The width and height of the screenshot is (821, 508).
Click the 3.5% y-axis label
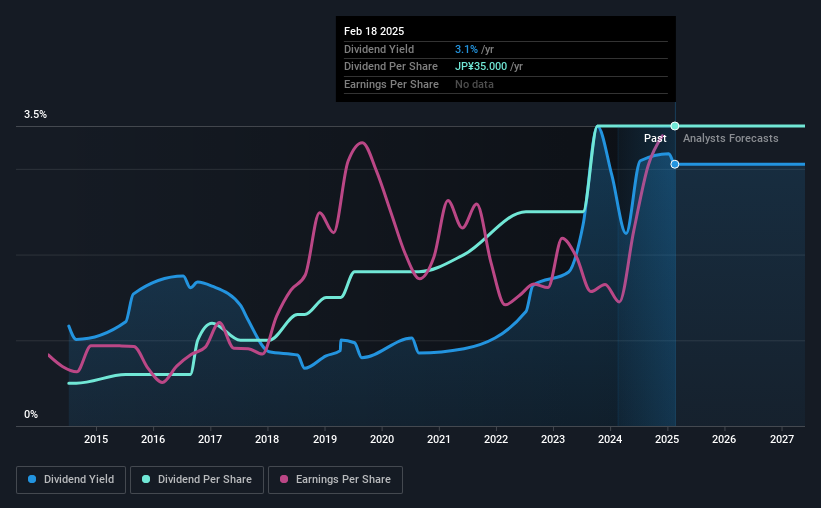coord(35,114)
